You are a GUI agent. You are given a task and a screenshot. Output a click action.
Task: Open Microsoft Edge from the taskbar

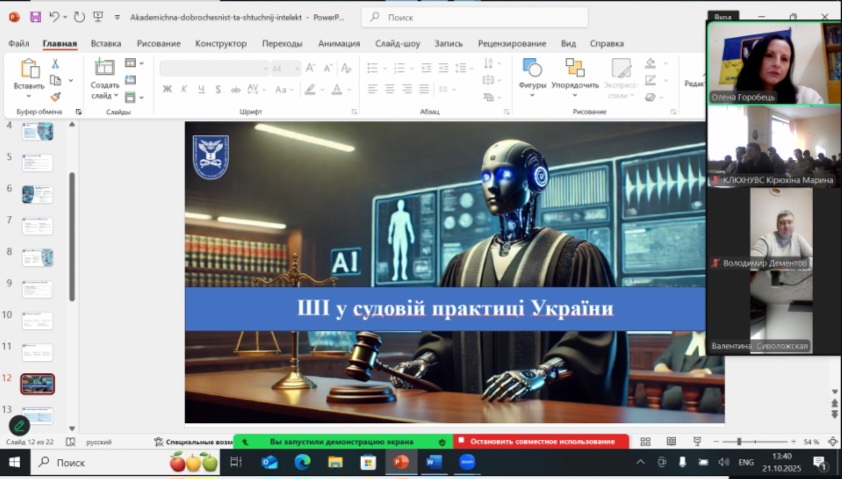(x=302, y=463)
